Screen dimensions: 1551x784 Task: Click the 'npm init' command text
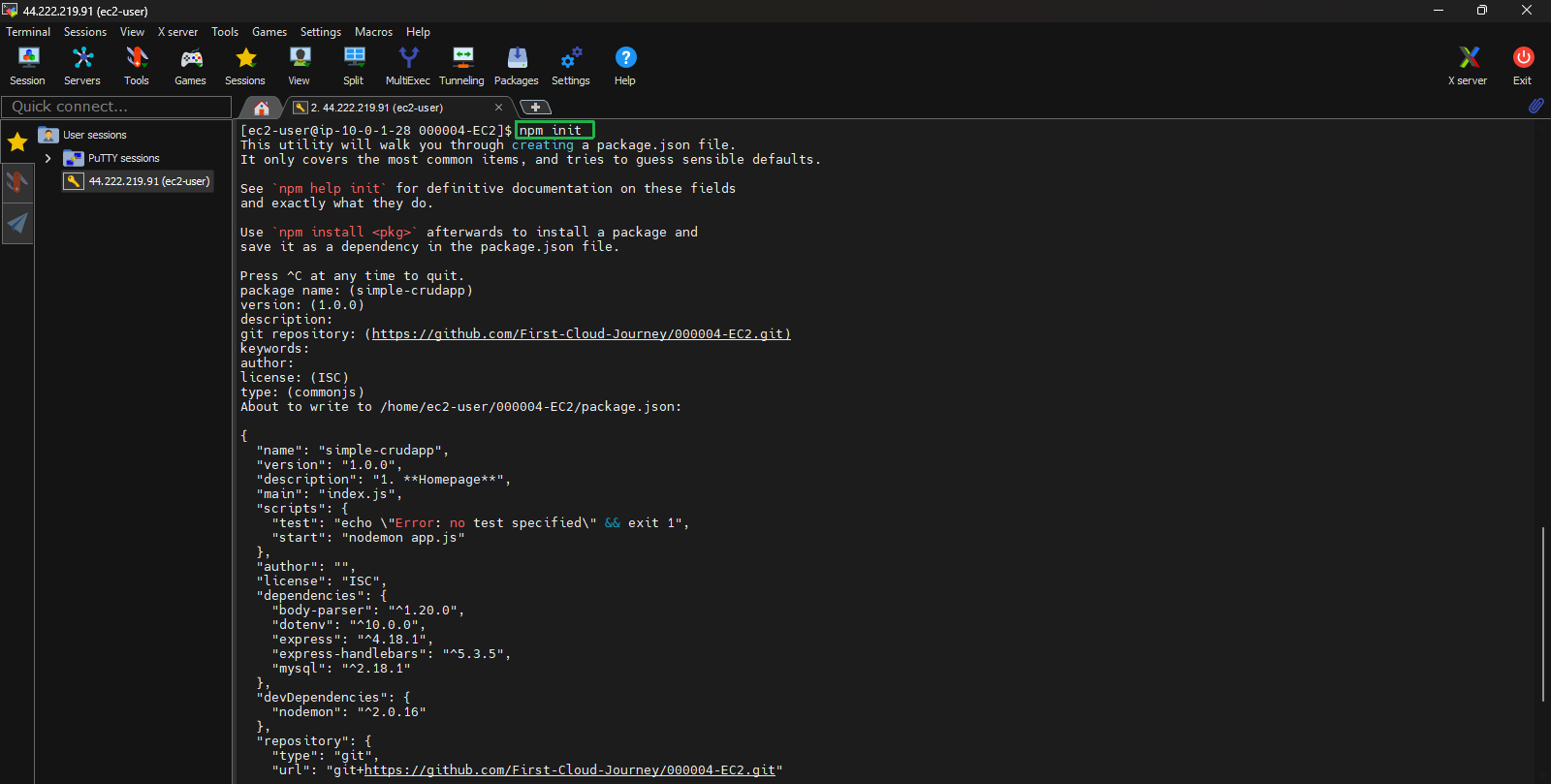pos(551,131)
